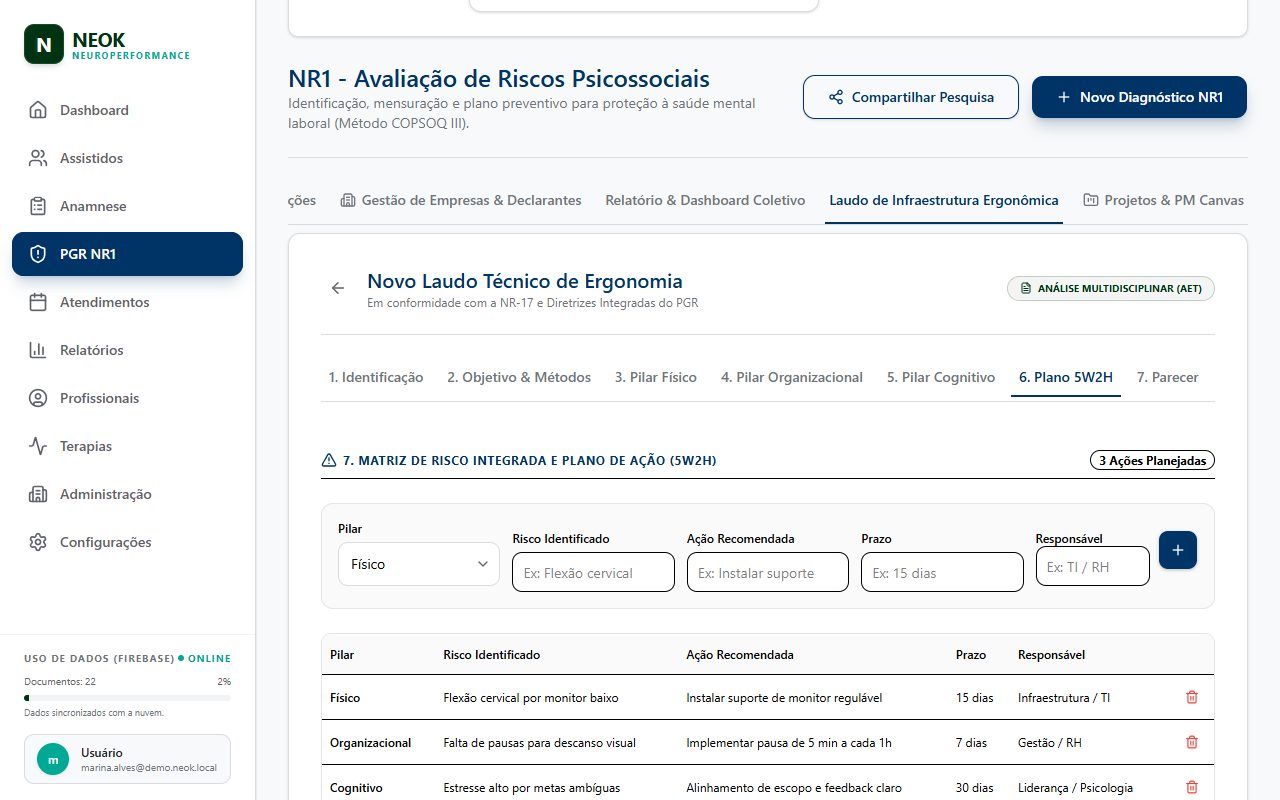Select step 6. Plano 5W2H

(x=1066, y=377)
